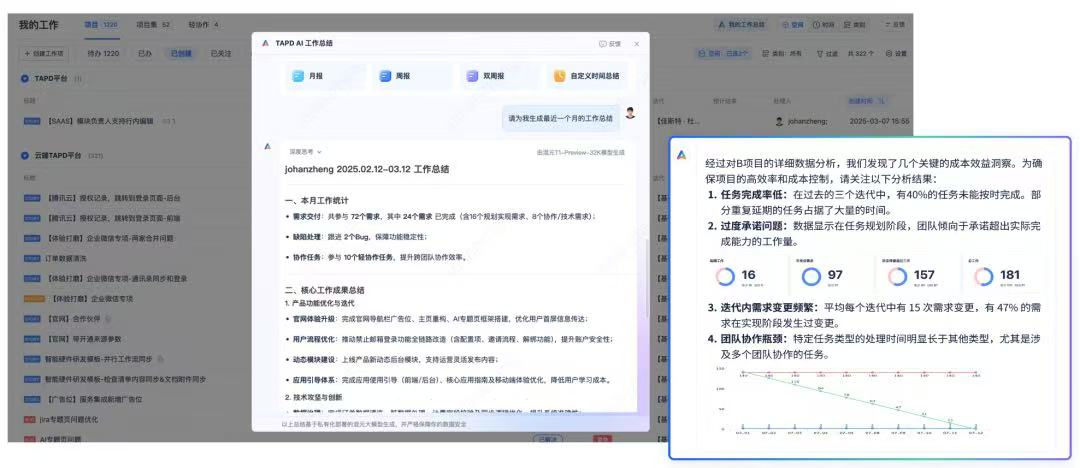This screenshot has height=468, width=1080.
Task: Open the 设置 settings gear in list toolbar
Action: tap(897, 53)
